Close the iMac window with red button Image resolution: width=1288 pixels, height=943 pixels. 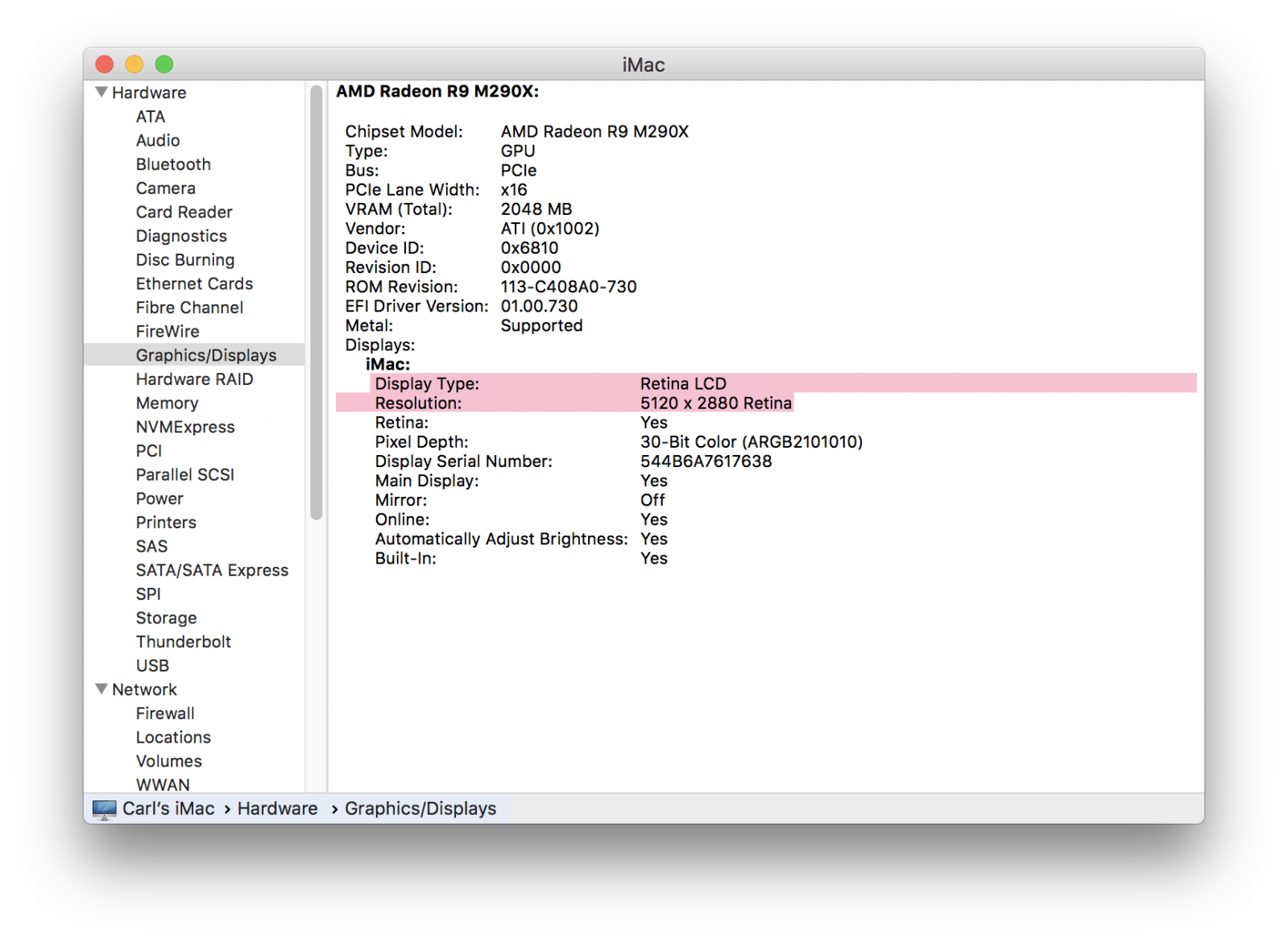coord(105,64)
